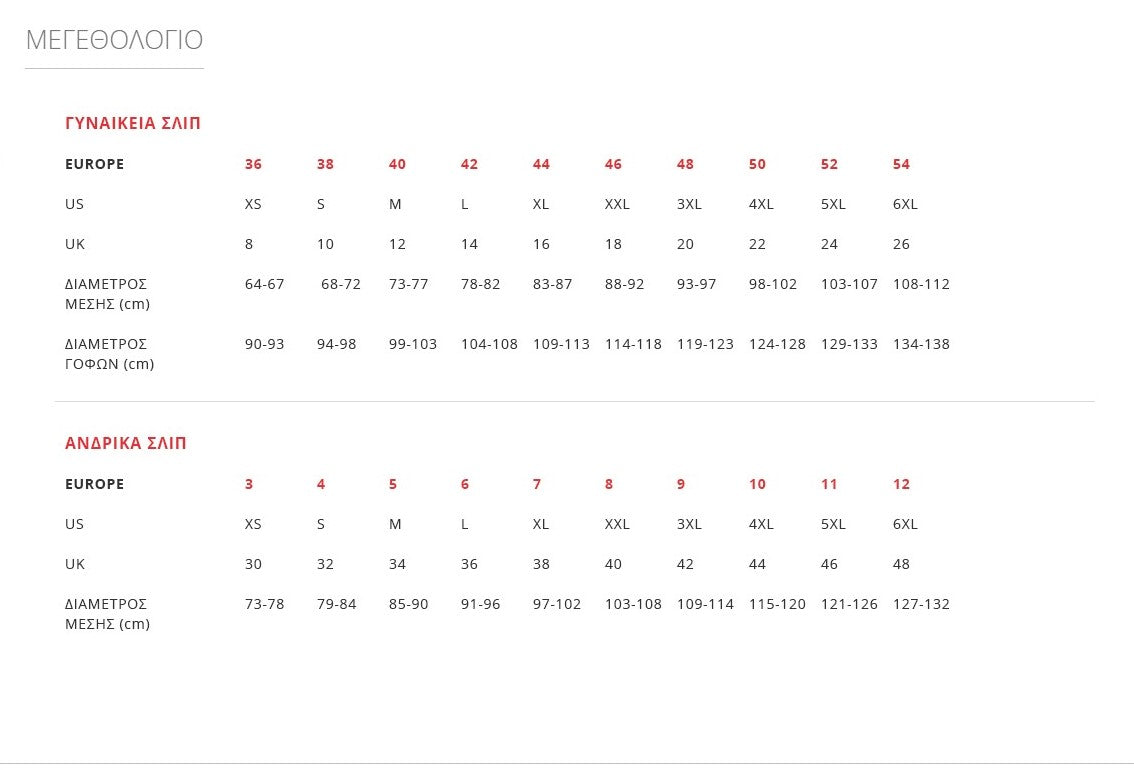Select men's UK size 48
Viewport: 1134px width, 770px height.
(x=901, y=564)
